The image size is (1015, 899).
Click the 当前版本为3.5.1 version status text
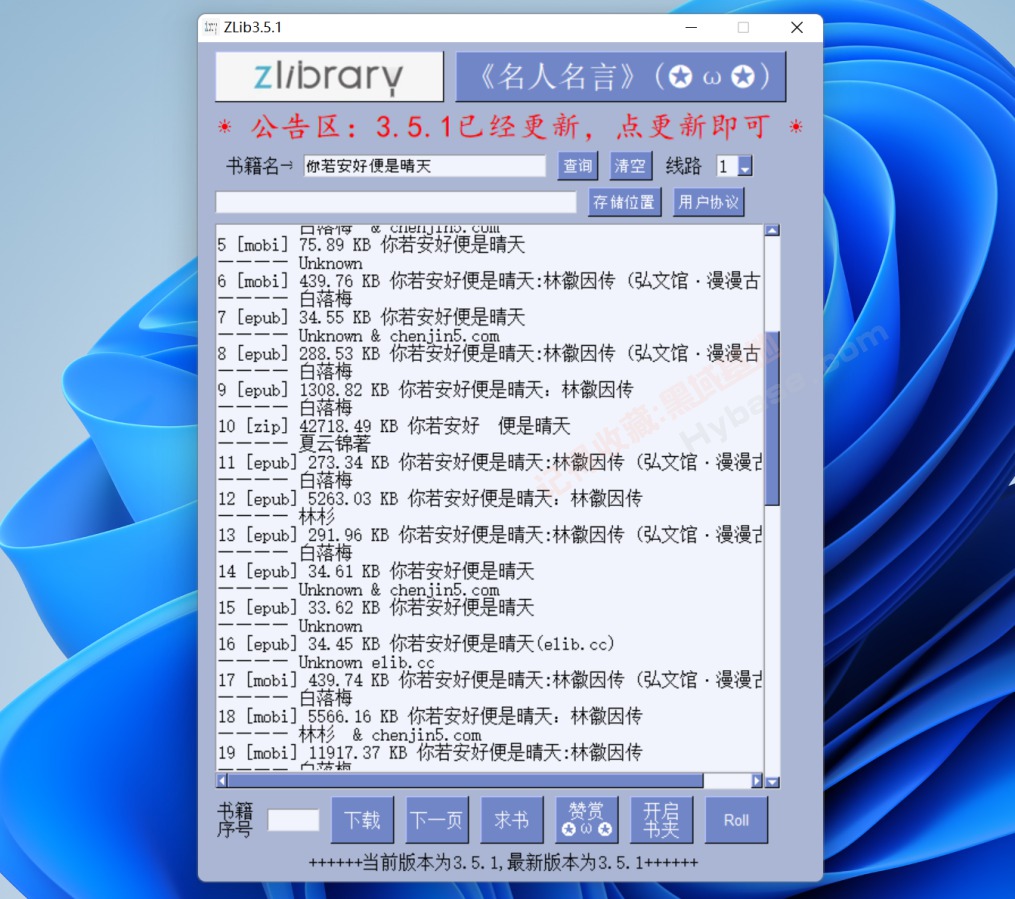click(504, 862)
